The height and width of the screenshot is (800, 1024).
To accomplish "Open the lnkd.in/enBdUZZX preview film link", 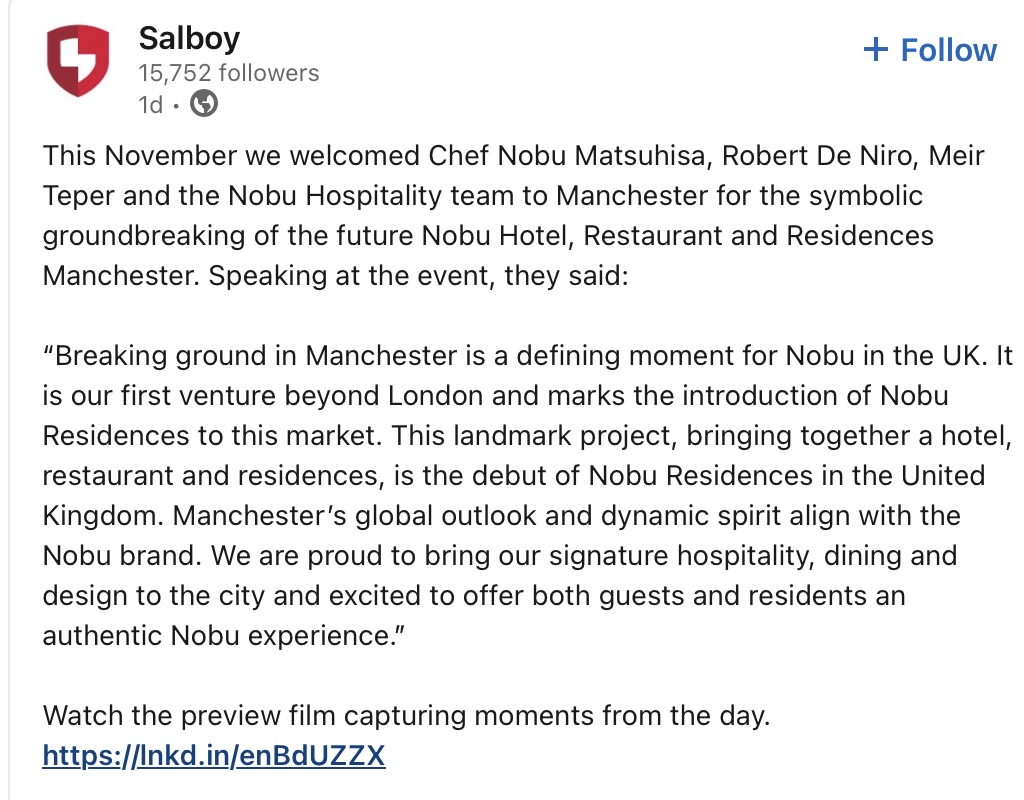I will click(213, 755).
